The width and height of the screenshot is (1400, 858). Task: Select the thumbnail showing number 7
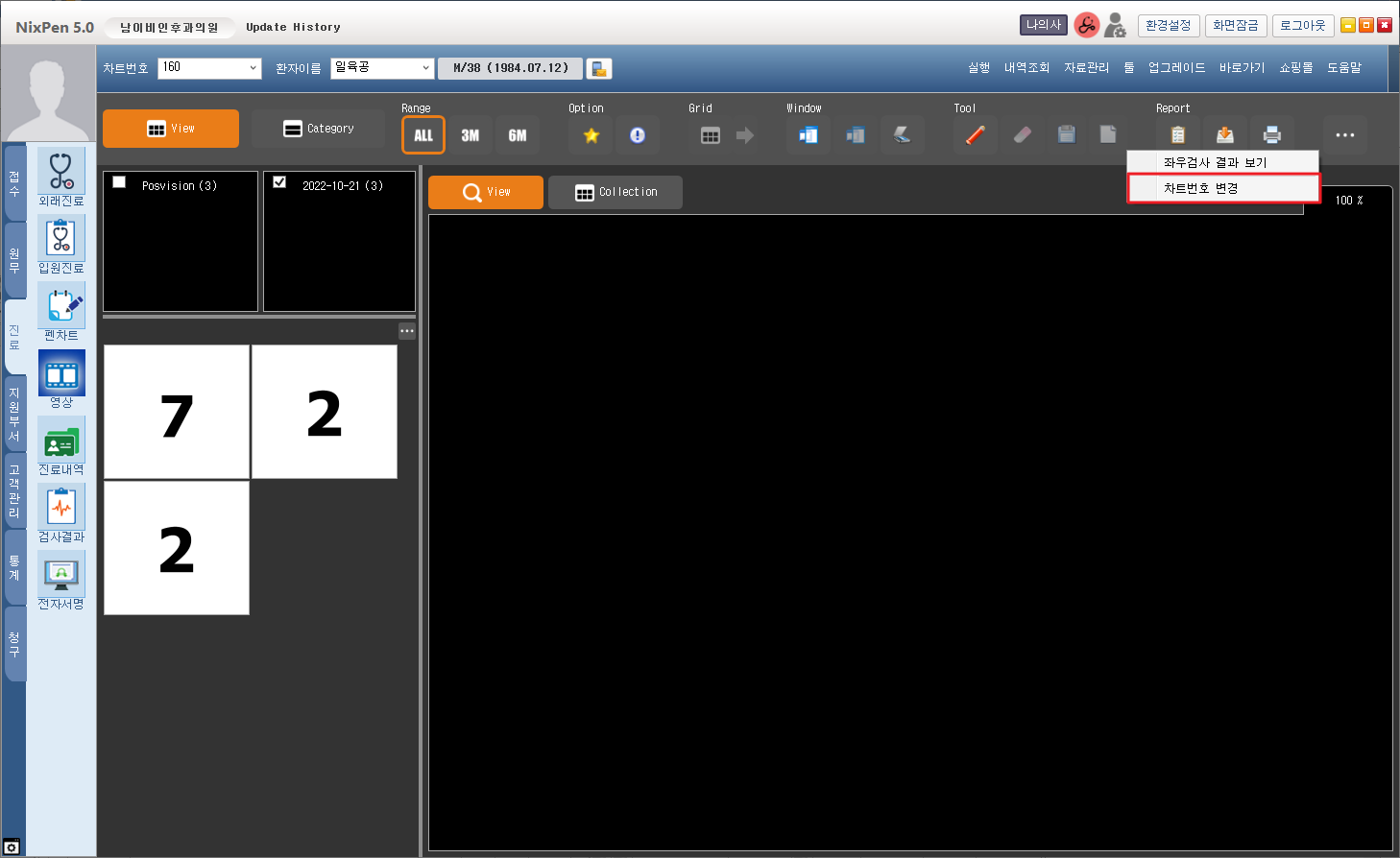(177, 413)
